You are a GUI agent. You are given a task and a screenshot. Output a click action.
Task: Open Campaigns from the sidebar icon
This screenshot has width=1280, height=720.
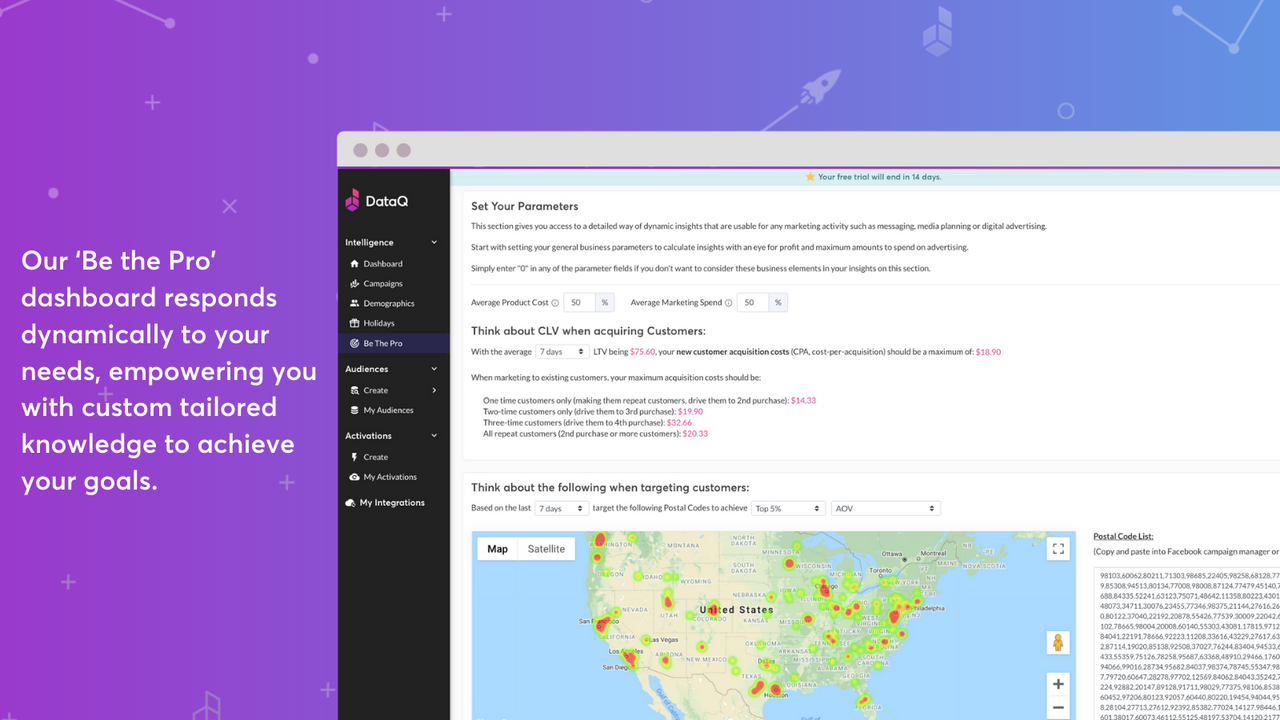pos(354,283)
